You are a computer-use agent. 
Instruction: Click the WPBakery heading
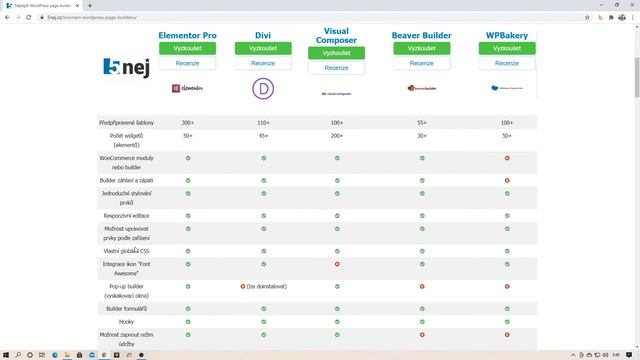pos(507,36)
